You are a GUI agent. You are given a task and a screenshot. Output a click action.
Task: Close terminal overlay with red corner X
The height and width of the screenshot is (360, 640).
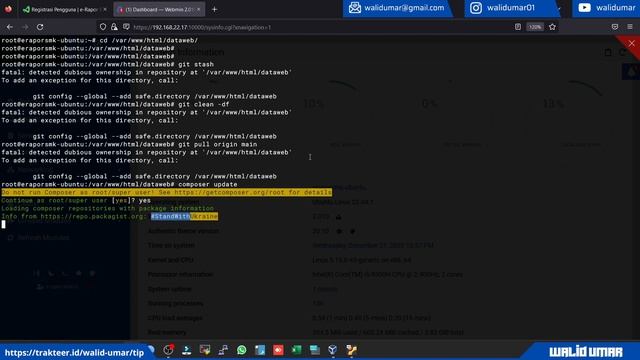631,43
